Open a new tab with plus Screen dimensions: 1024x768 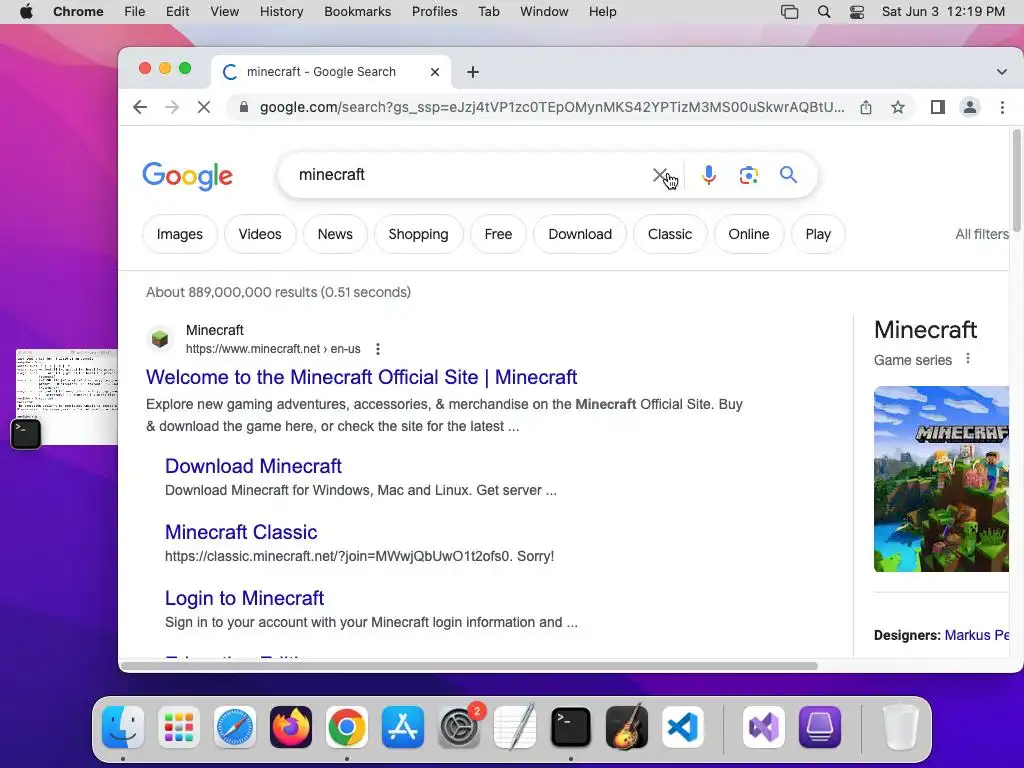(x=473, y=72)
